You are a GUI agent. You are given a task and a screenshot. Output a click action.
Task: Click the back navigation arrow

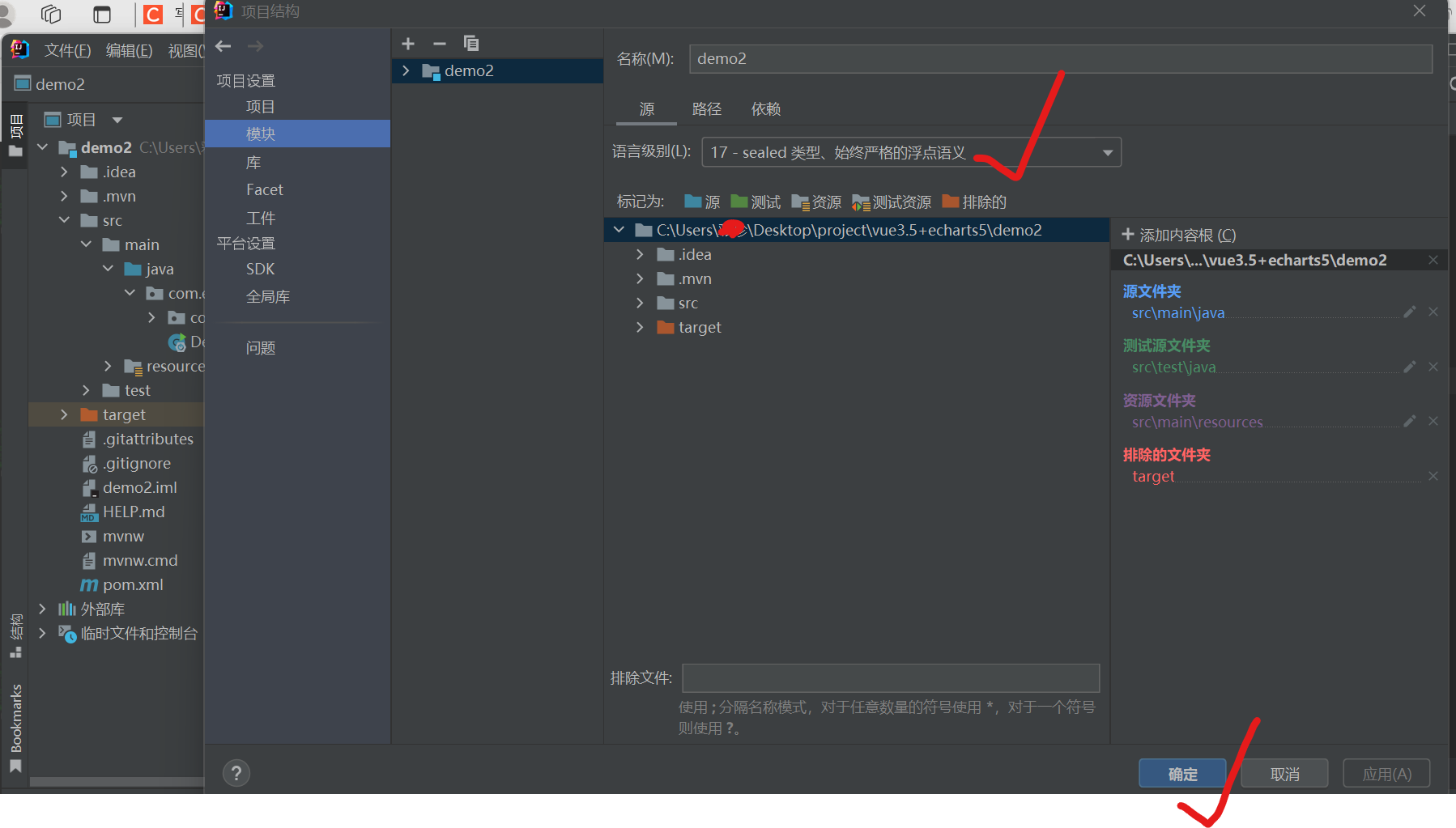pyautogui.click(x=223, y=46)
